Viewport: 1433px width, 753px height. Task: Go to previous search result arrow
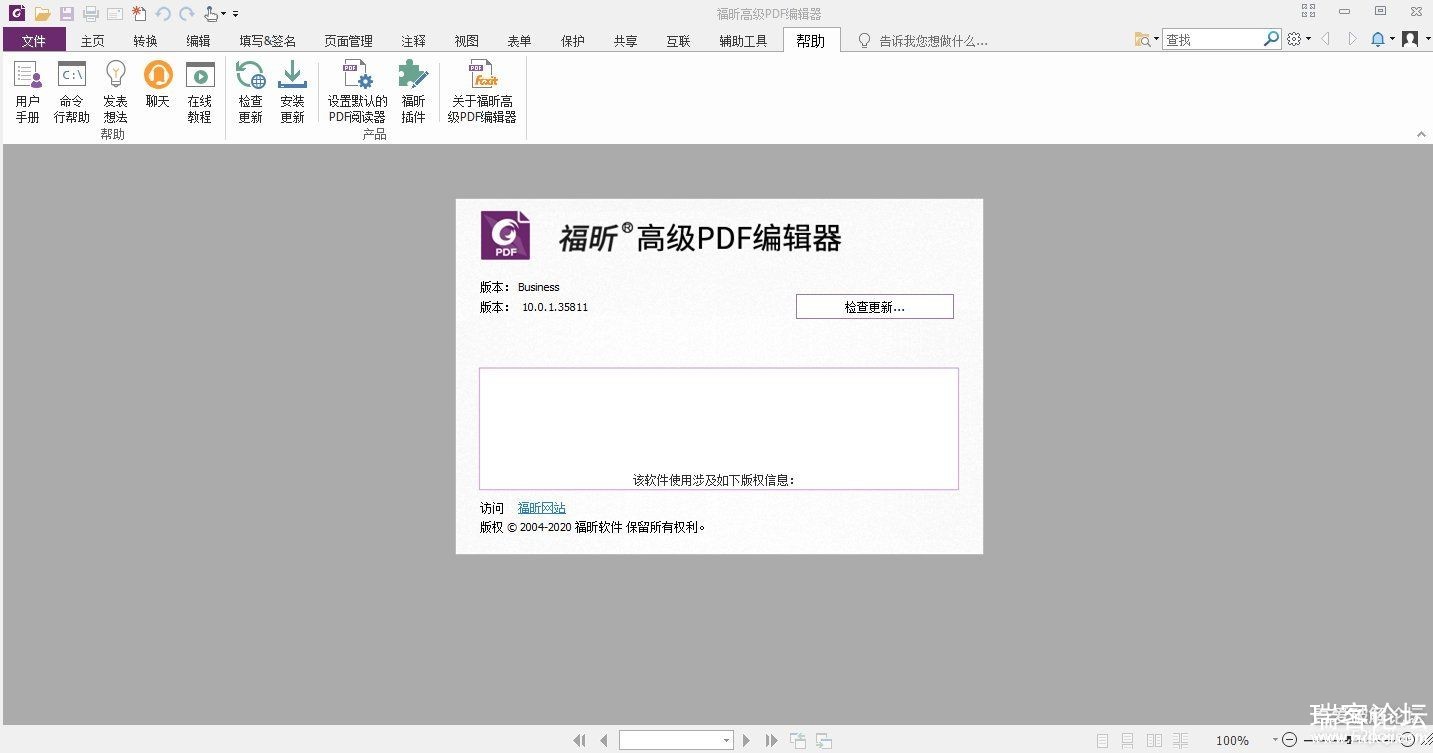coord(1326,39)
